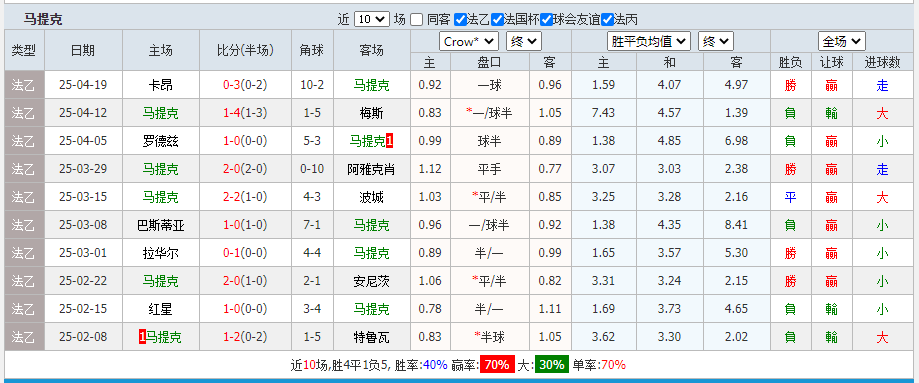Click handicap *半球 in the 特鲁瓦 row
The image size is (919, 383).
click(489, 337)
